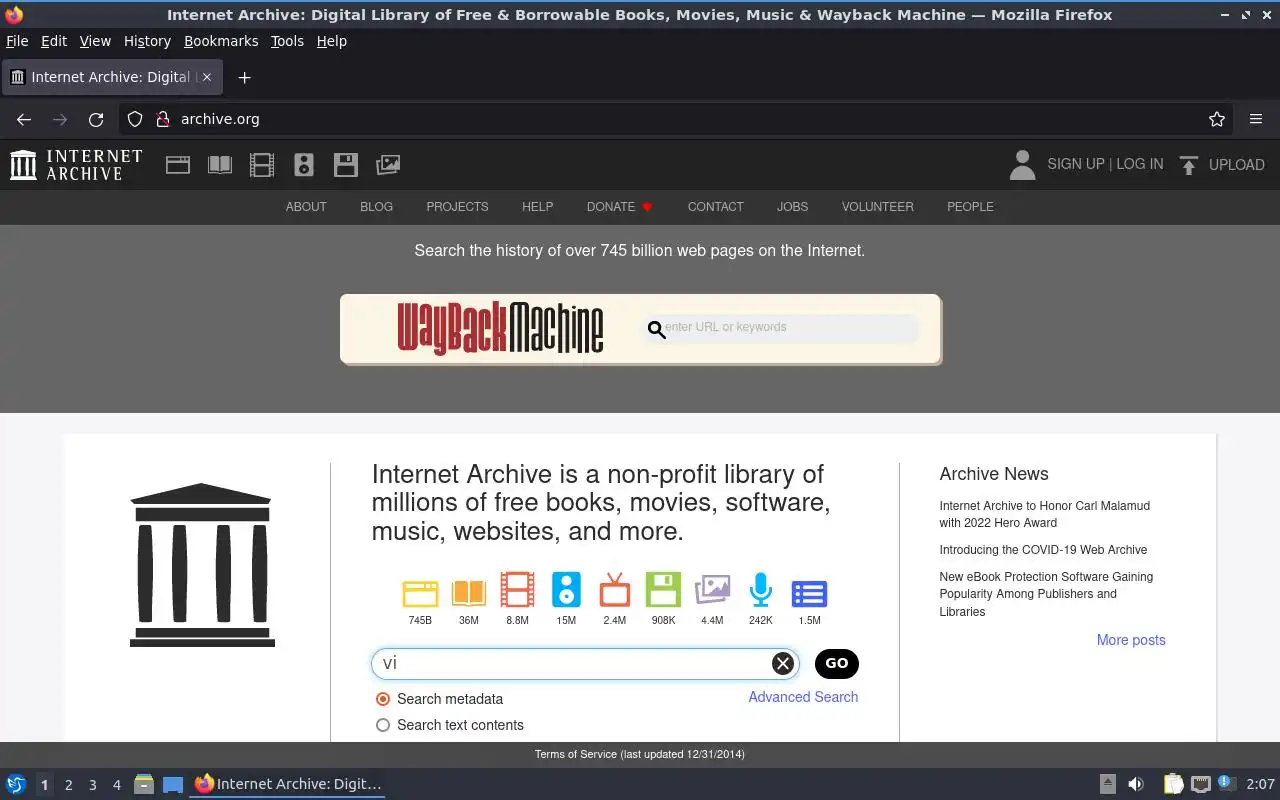Open the Edit menu

coord(54,41)
